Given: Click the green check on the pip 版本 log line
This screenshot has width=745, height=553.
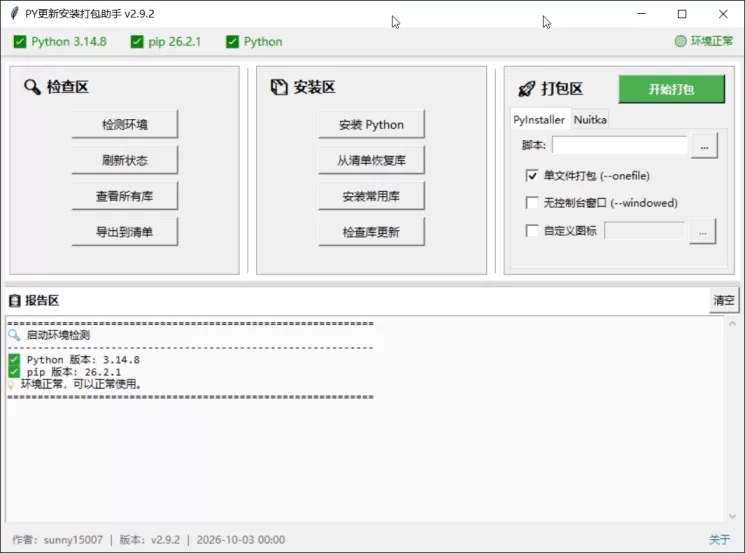Looking at the screenshot, I should point(14,371).
